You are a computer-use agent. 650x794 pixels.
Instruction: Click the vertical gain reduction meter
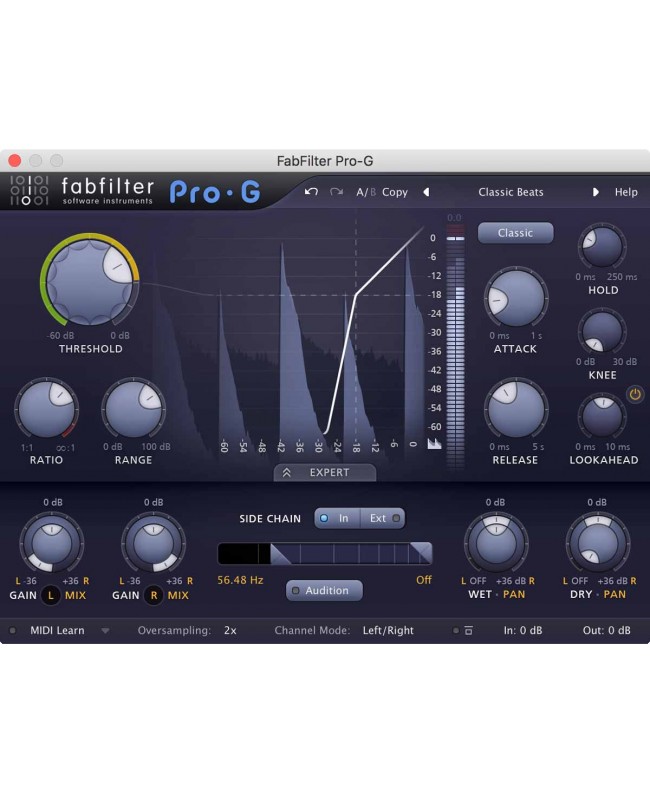(x=455, y=349)
